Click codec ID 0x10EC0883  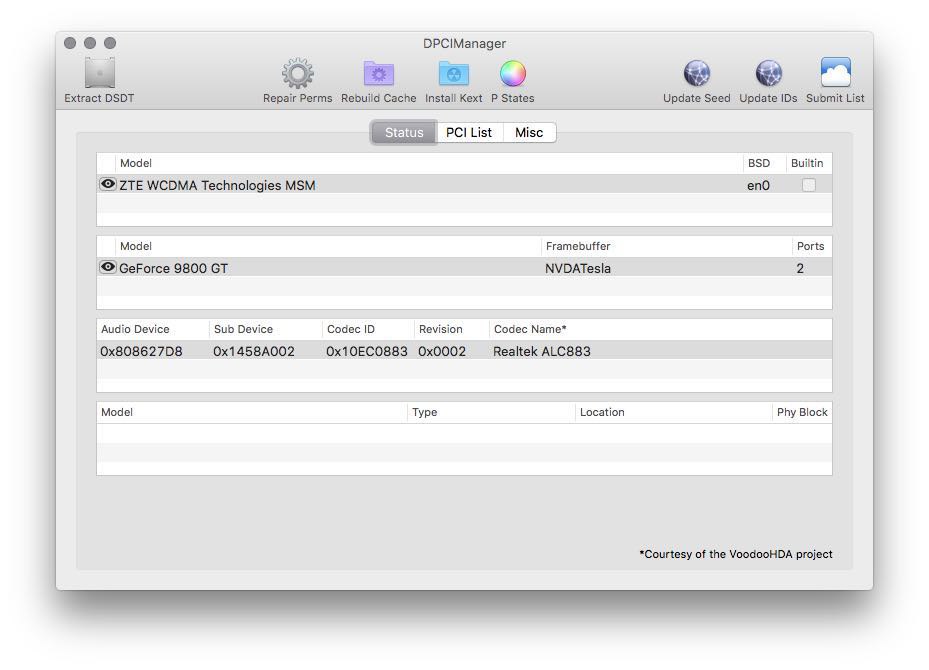point(367,351)
